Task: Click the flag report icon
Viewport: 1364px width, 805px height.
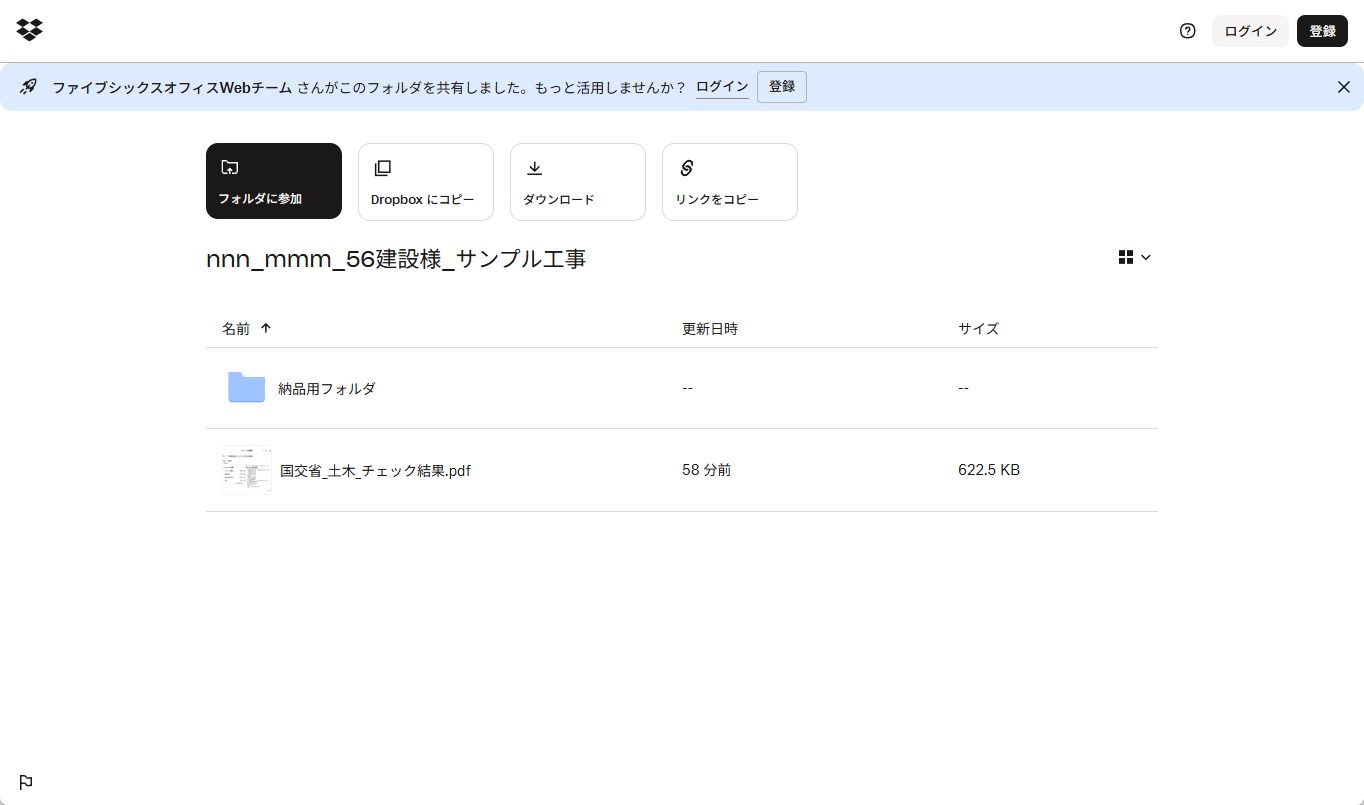Action: coord(26,782)
